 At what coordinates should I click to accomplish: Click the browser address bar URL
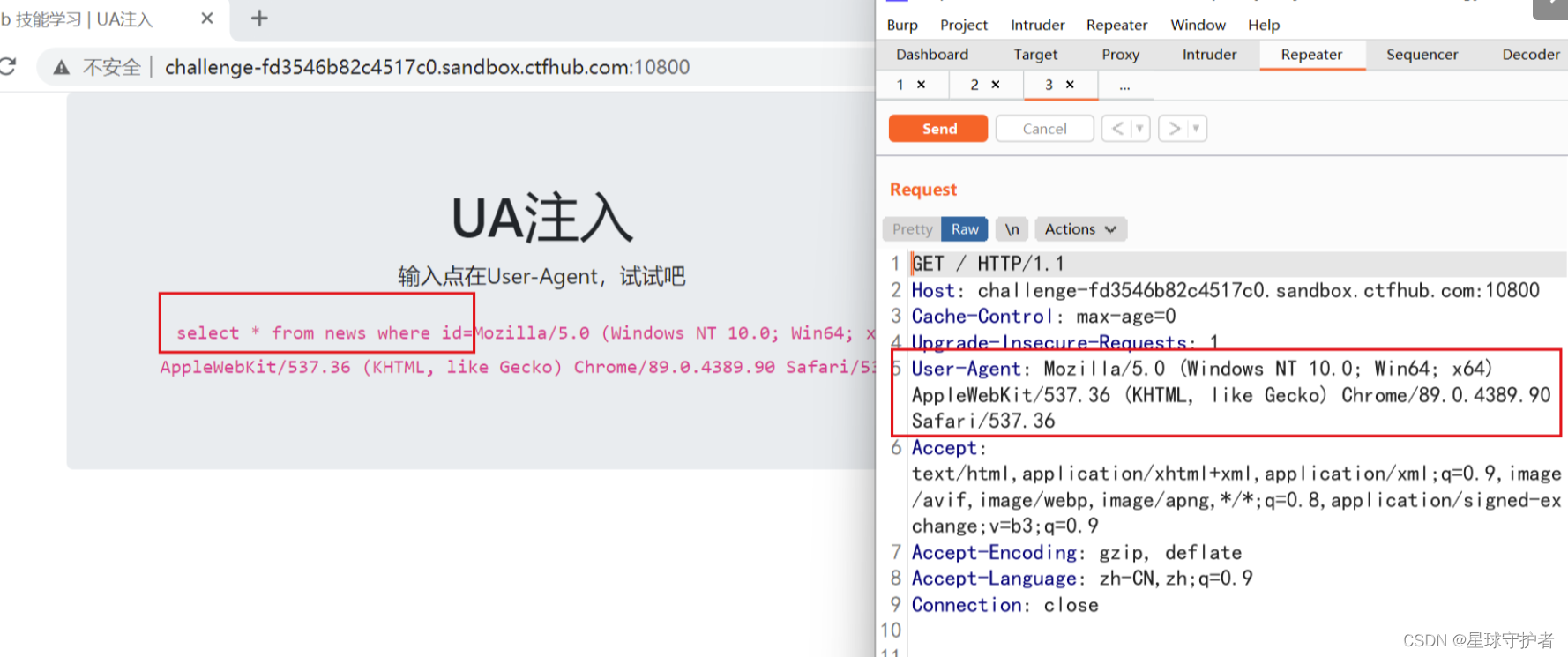tap(427, 67)
